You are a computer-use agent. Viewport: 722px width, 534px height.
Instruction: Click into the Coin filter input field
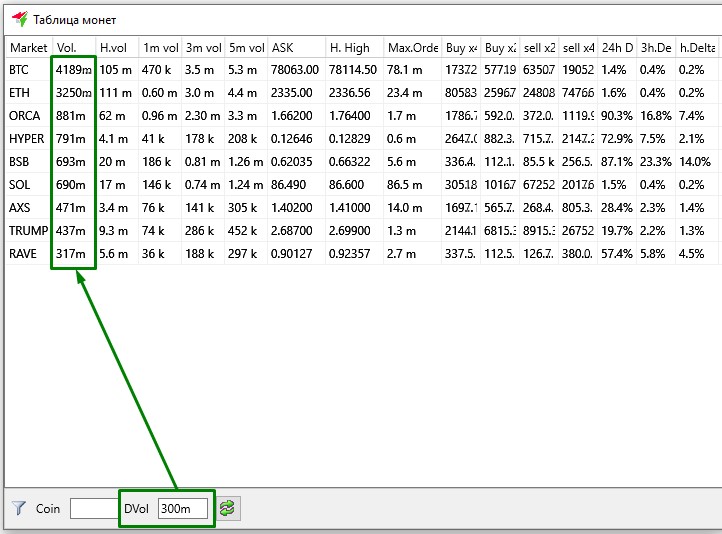[94, 509]
